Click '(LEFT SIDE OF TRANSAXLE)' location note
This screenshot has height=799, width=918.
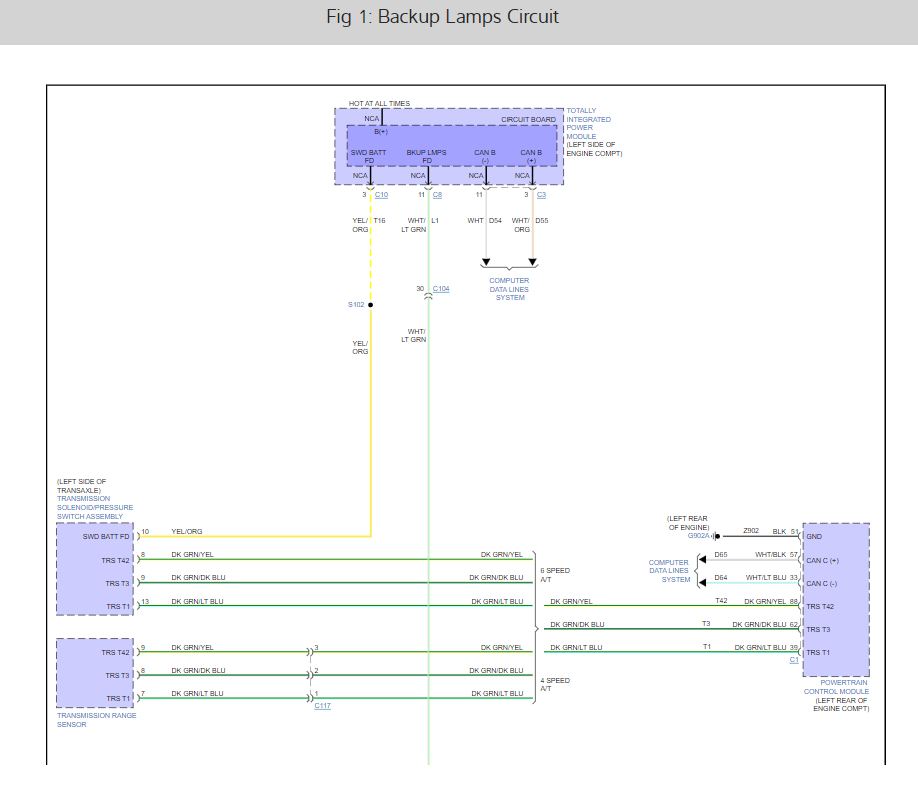click(x=81, y=486)
